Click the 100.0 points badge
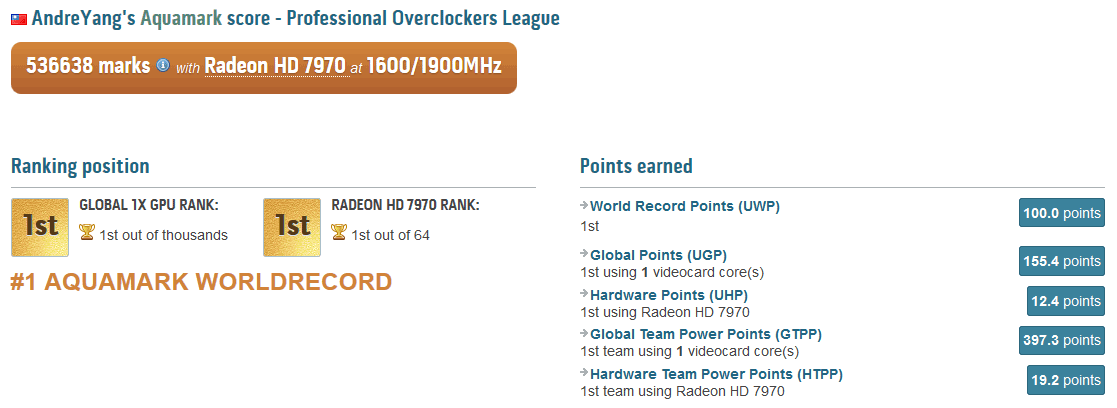Viewport: 1117px width, 408px height. pos(1061,213)
